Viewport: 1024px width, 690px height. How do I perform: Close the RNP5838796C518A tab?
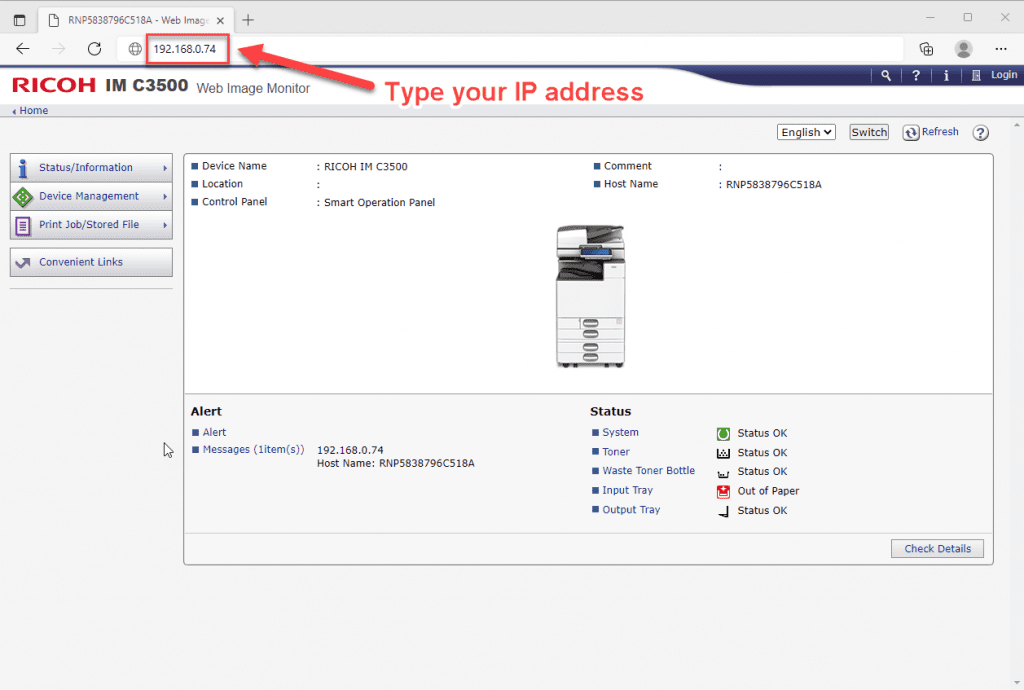tap(220, 20)
